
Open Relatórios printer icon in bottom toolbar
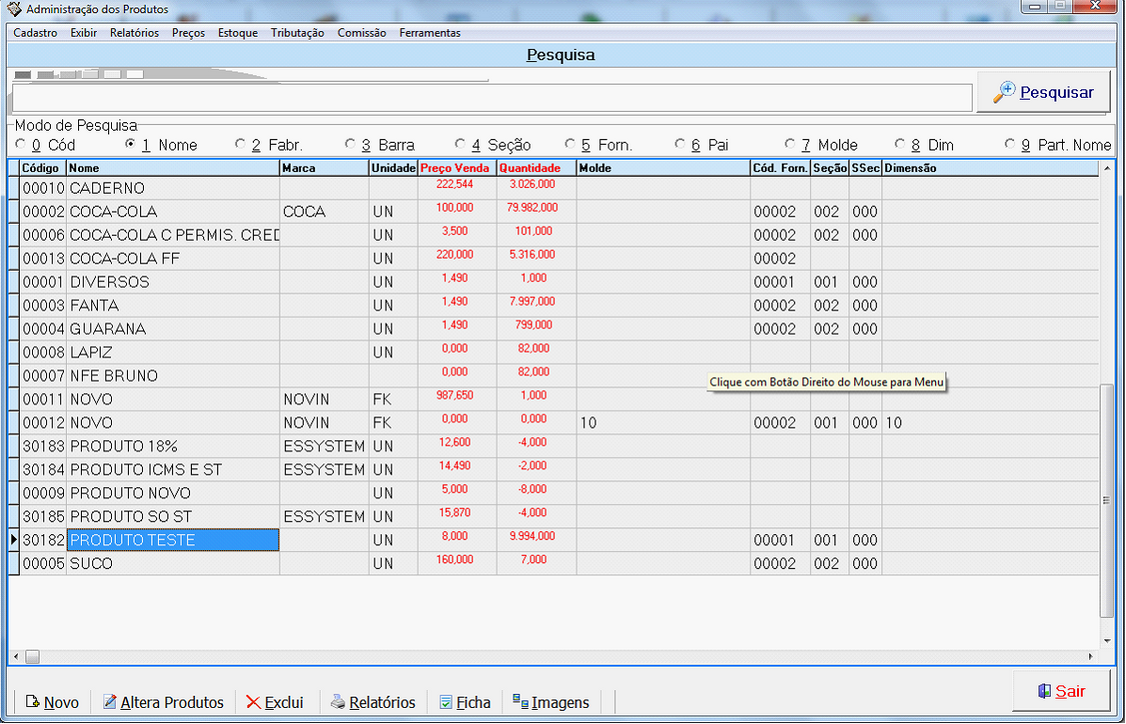click(x=373, y=702)
